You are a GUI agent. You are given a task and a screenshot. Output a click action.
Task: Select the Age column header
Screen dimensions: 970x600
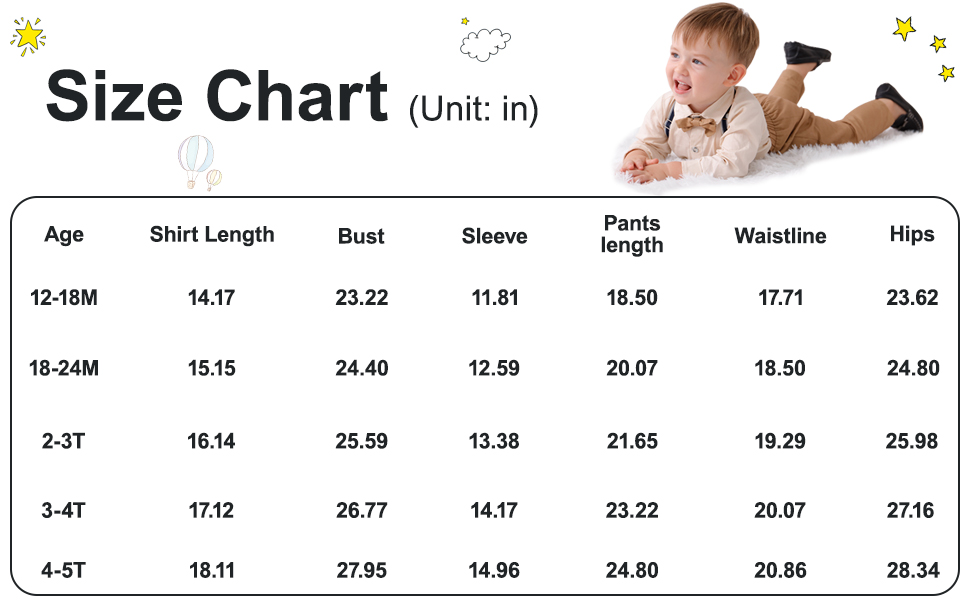pos(64,235)
